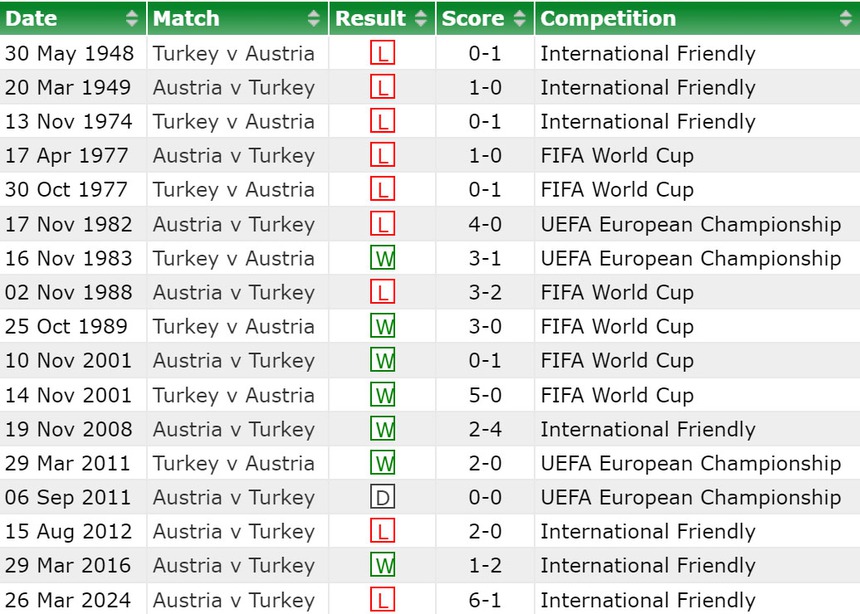Image resolution: width=860 pixels, height=614 pixels.
Task: Click the win icon for 19 Nov 2008
Action: click(382, 429)
